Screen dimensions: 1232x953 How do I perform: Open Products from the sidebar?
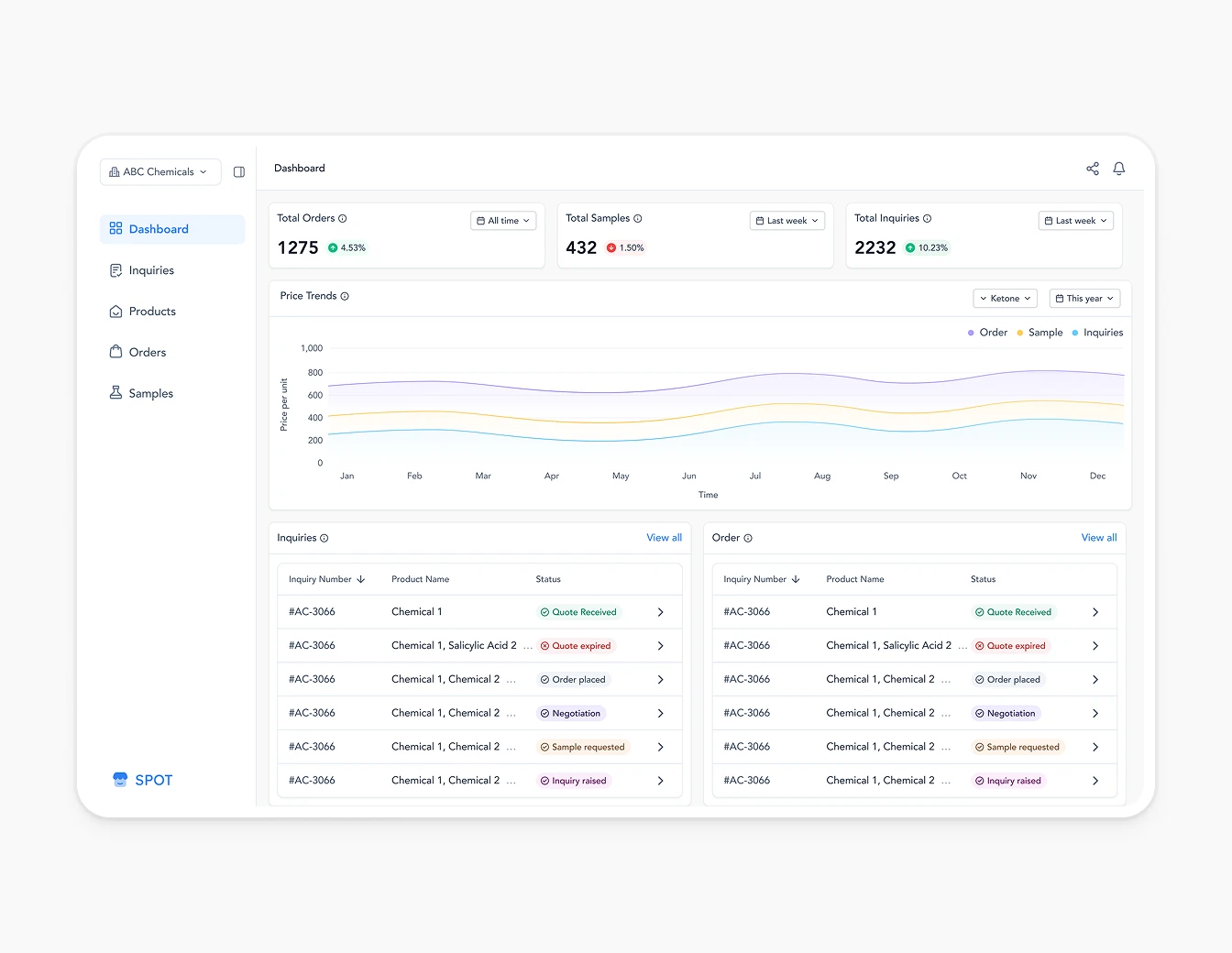(x=152, y=311)
